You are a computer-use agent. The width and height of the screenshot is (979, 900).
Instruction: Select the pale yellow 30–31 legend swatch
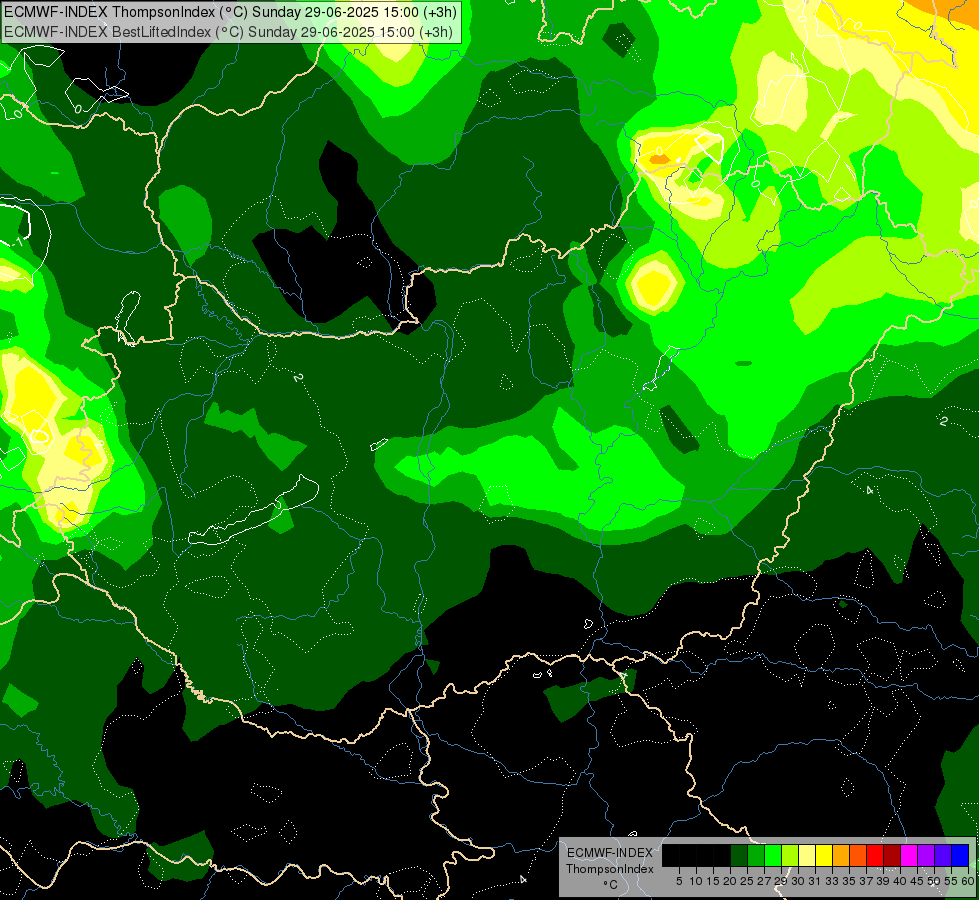click(x=807, y=855)
